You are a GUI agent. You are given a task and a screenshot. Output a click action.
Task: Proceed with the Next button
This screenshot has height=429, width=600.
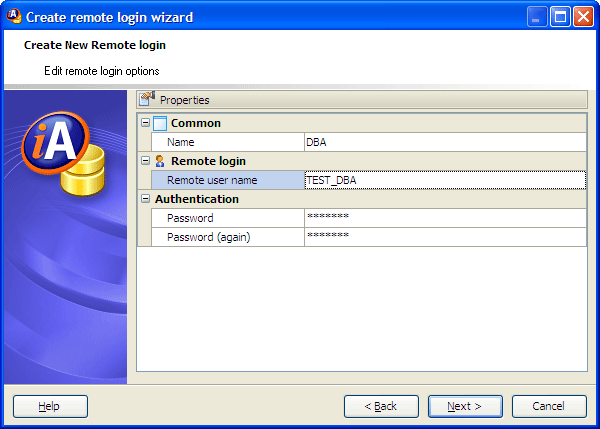[x=465, y=406]
